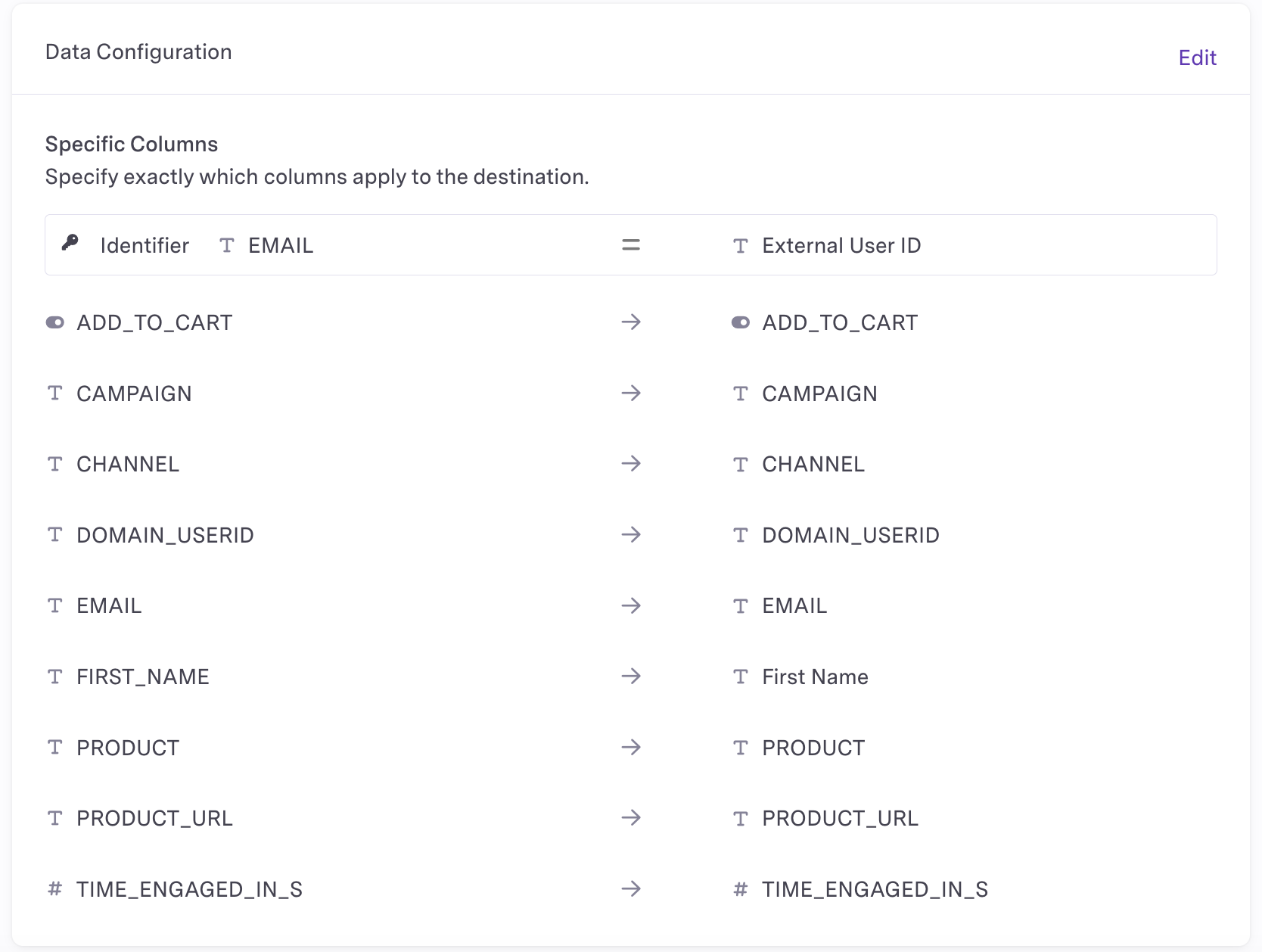Click the number icon beside destination TIME_ENGAGED_IN_S
The height and width of the screenshot is (952, 1262).
pyautogui.click(x=741, y=889)
